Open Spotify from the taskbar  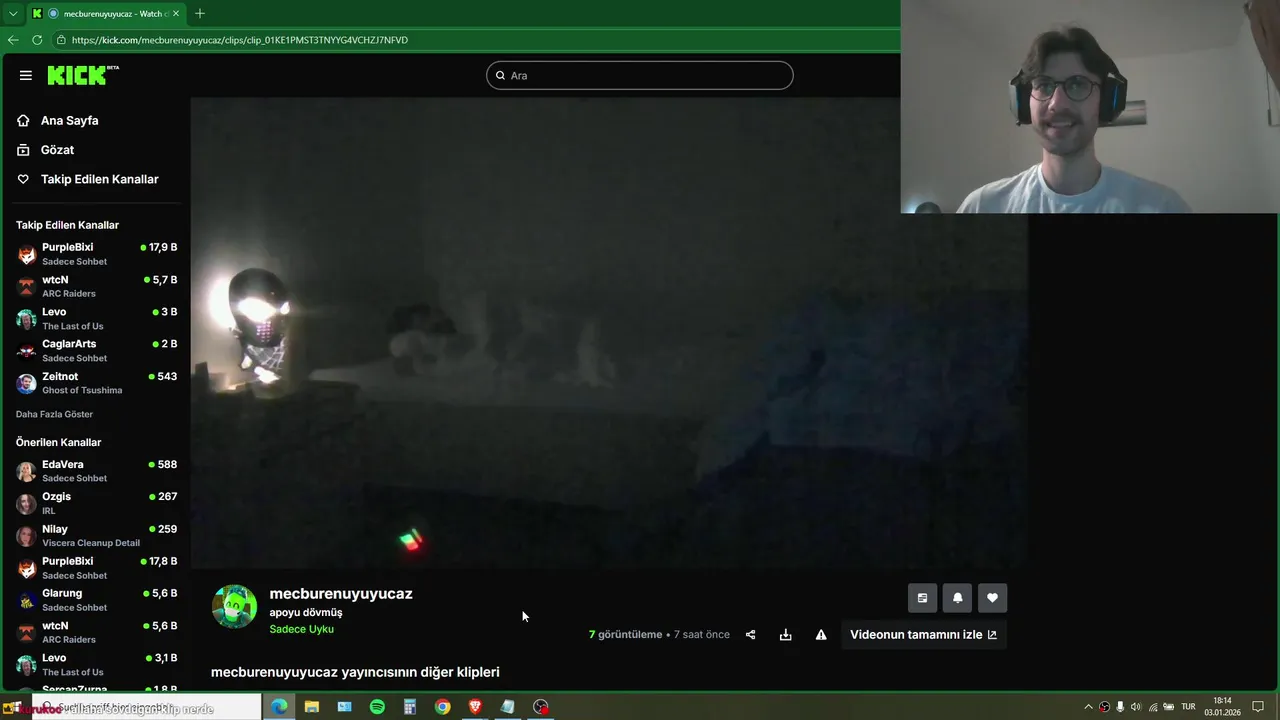[x=377, y=707]
